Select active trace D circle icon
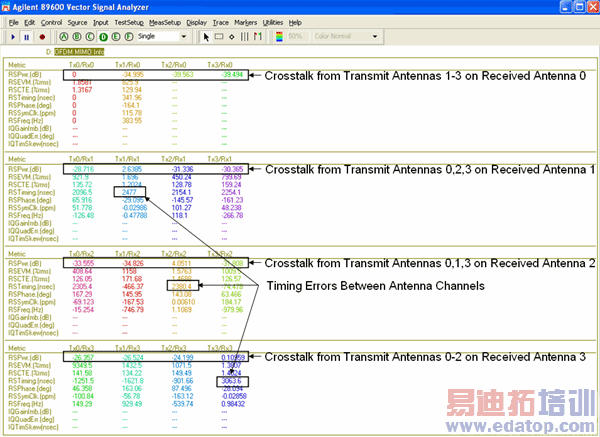 pyautogui.click(x=103, y=37)
